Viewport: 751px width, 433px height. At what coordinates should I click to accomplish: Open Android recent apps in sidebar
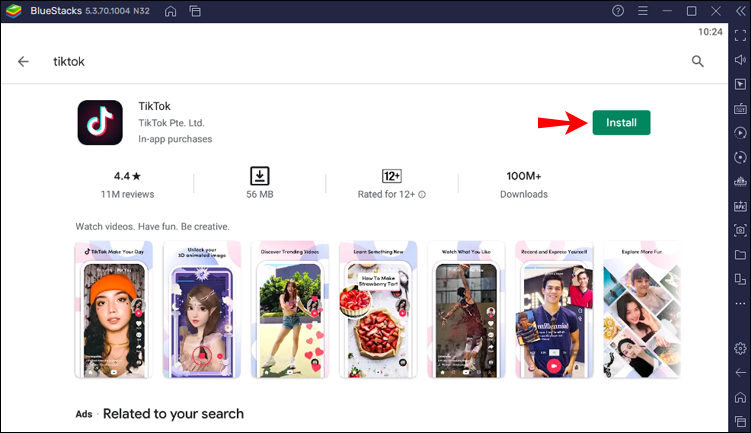tap(740, 422)
